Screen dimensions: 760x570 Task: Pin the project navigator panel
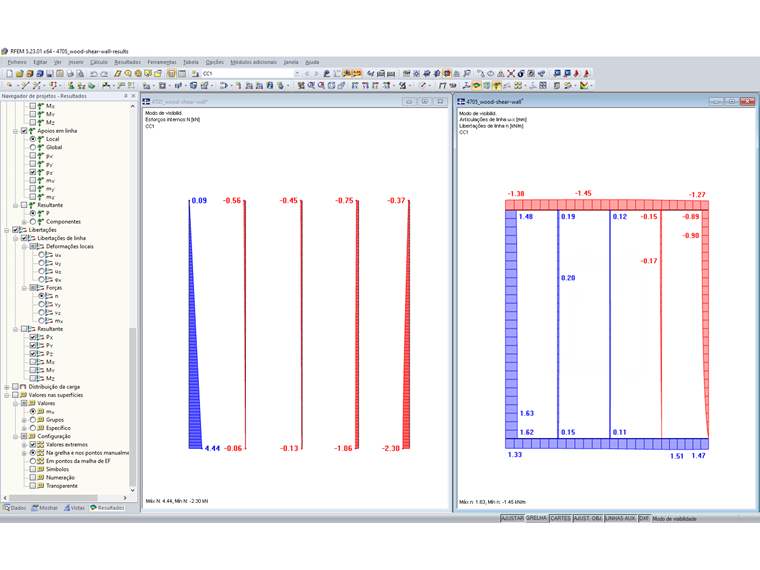click(x=126, y=96)
